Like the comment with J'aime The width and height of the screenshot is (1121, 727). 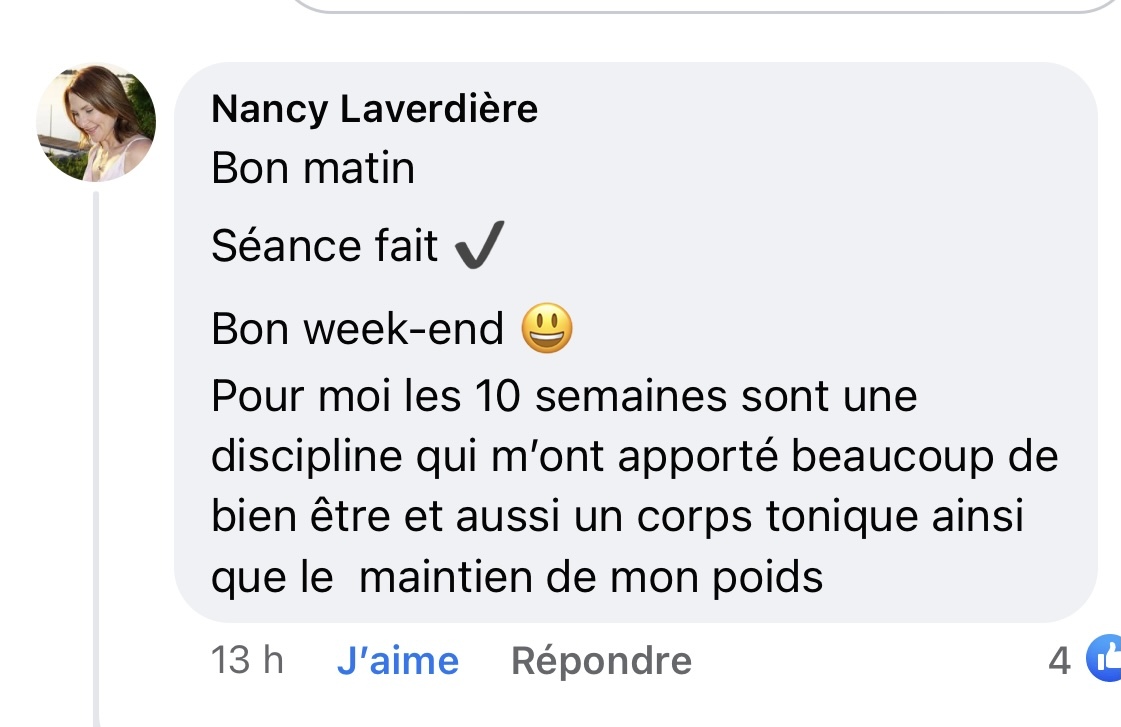pos(397,661)
